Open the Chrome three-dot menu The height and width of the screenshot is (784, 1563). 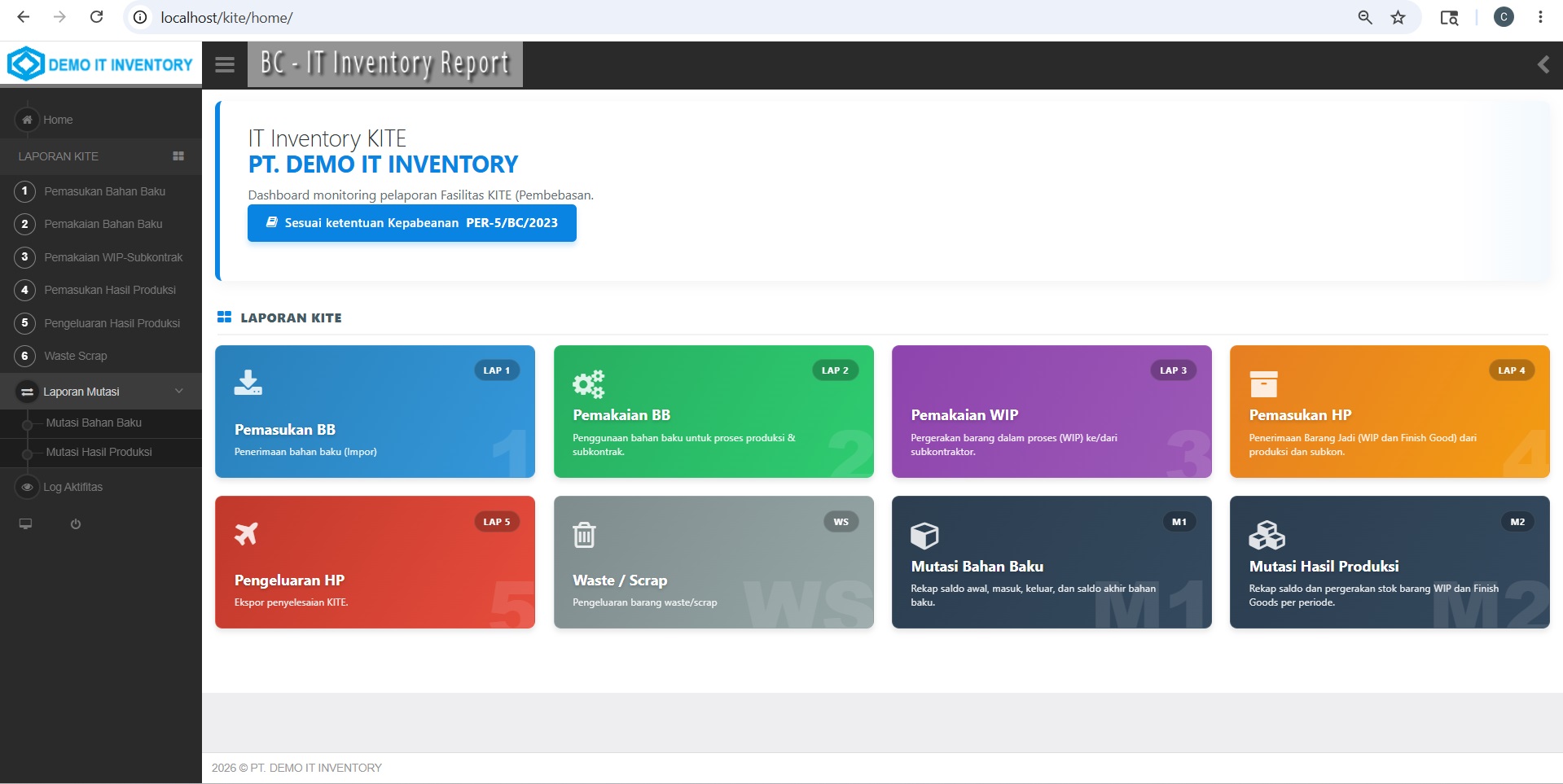pos(1540,17)
